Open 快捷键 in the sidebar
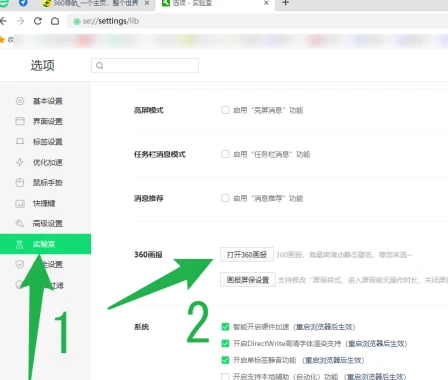The image size is (448, 380). [x=45, y=203]
